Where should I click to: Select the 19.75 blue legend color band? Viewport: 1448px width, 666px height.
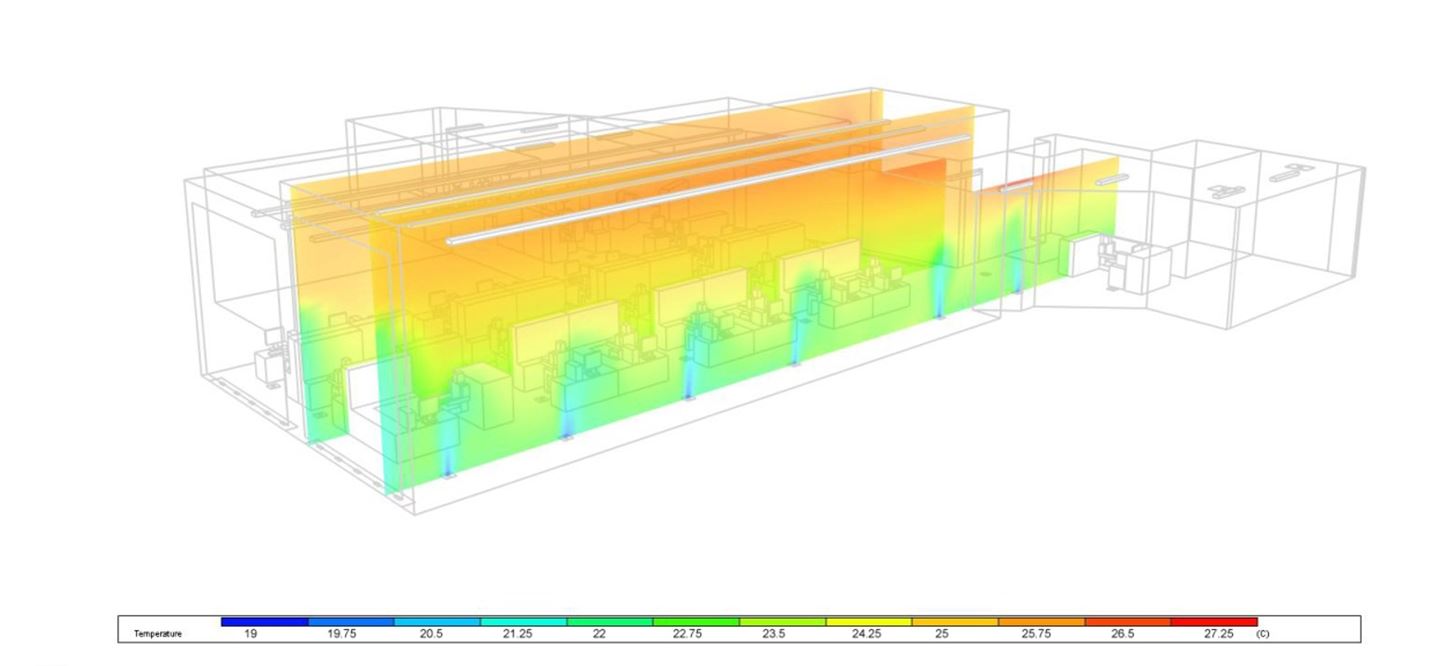pyautogui.click(x=351, y=622)
